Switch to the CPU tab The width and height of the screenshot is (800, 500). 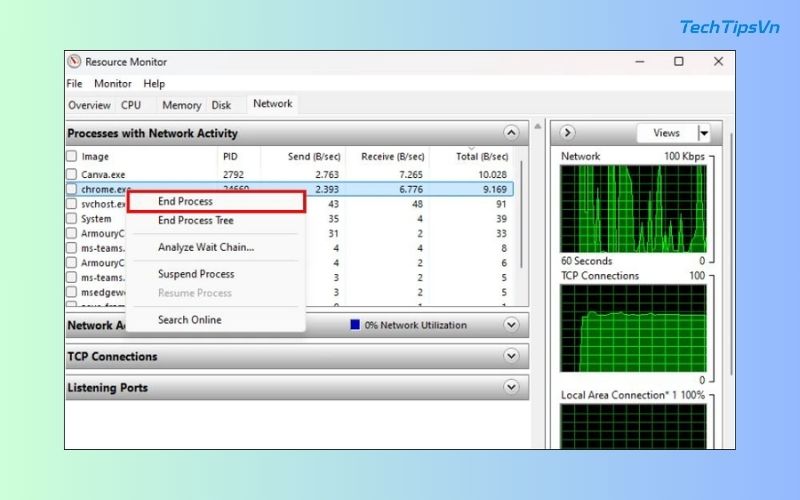(131, 106)
